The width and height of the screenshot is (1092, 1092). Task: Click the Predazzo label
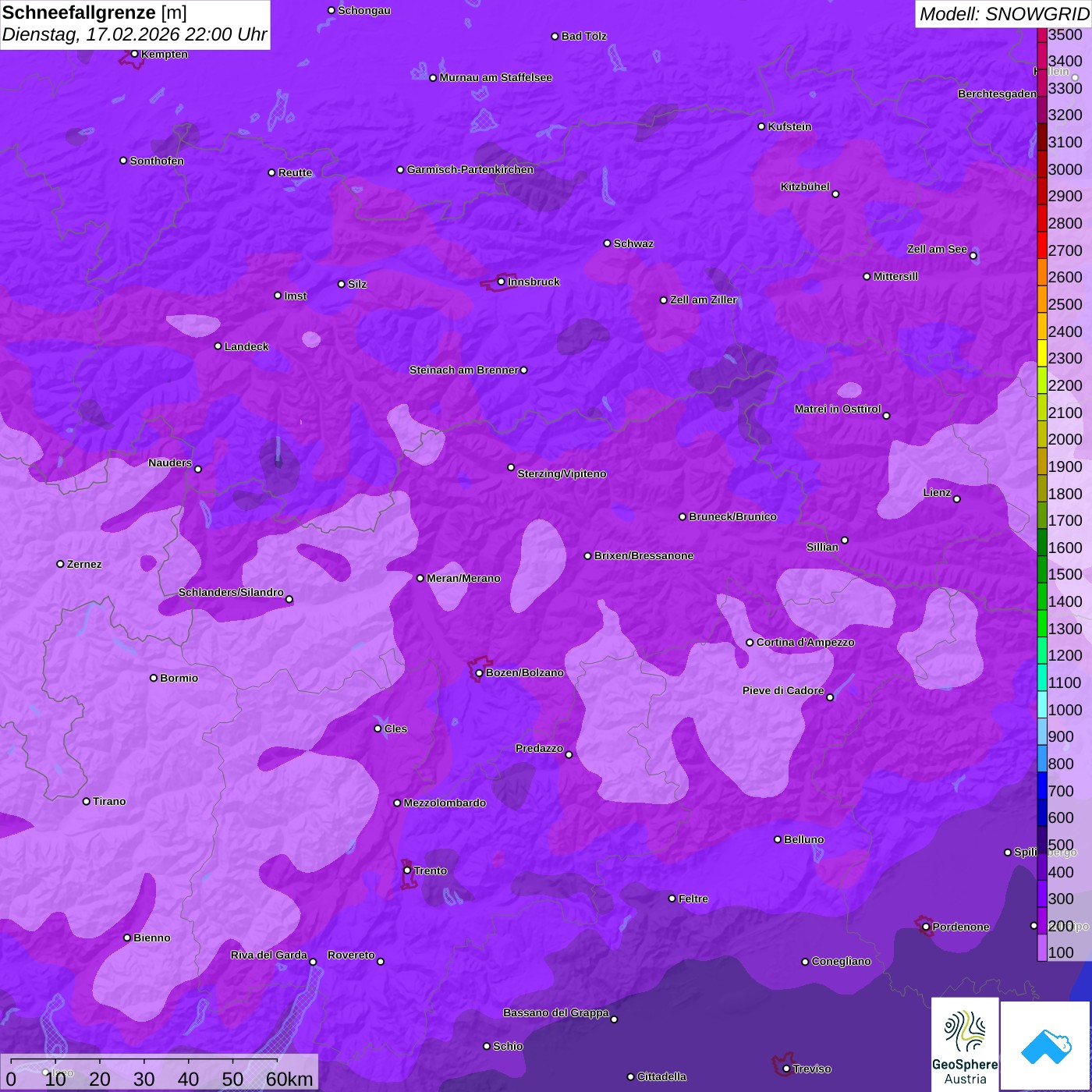point(539,748)
